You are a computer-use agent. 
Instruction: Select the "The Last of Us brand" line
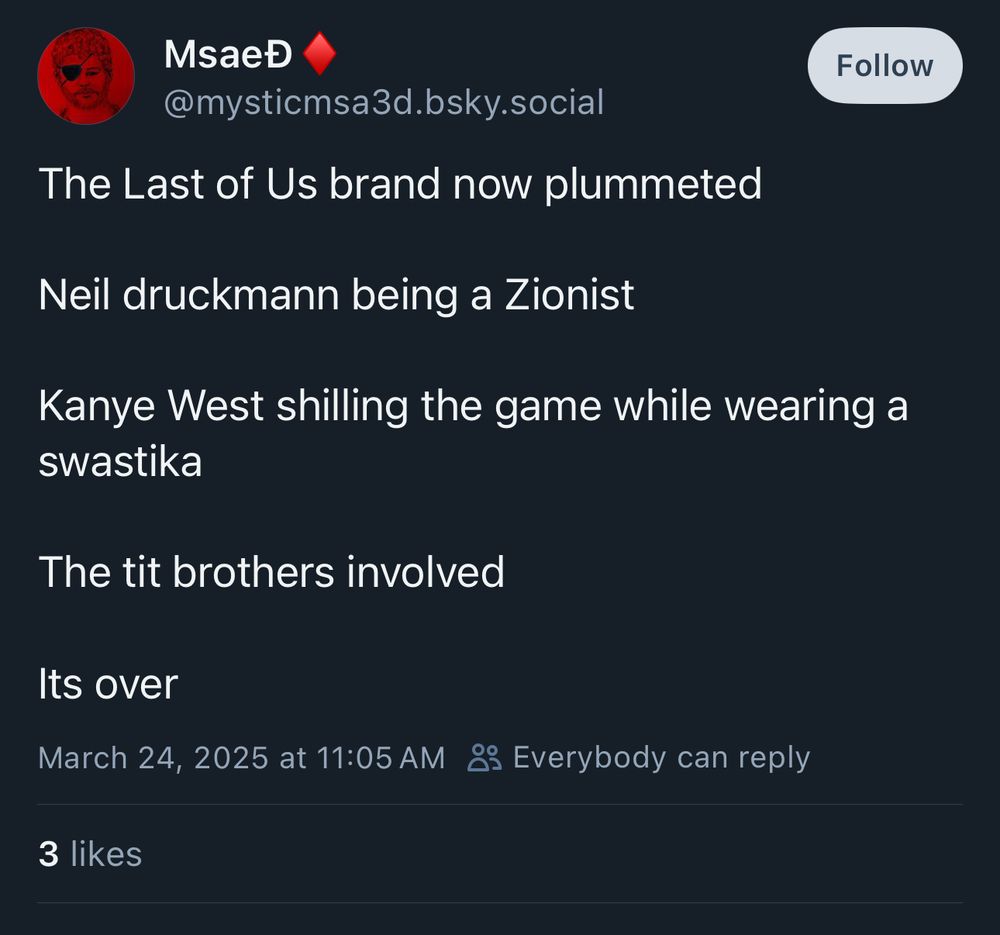click(x=400, y=184)
